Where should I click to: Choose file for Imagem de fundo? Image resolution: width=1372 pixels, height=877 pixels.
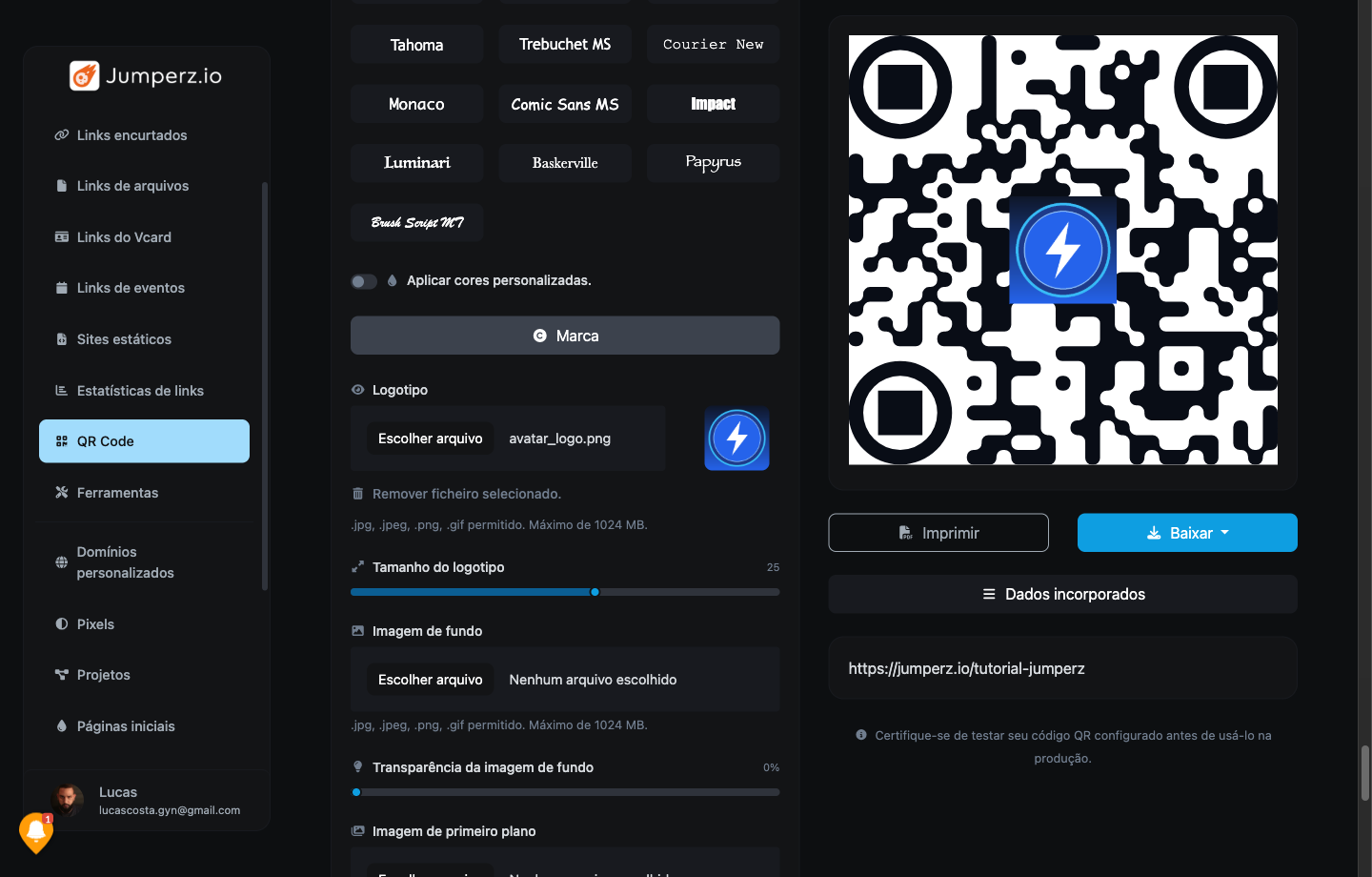(431, 680)
